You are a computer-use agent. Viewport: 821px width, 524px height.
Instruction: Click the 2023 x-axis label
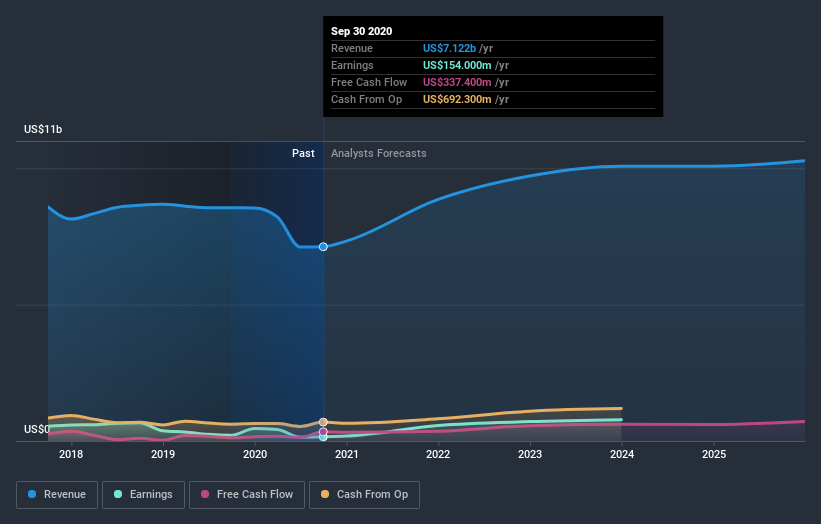click(x=530, y=454)
